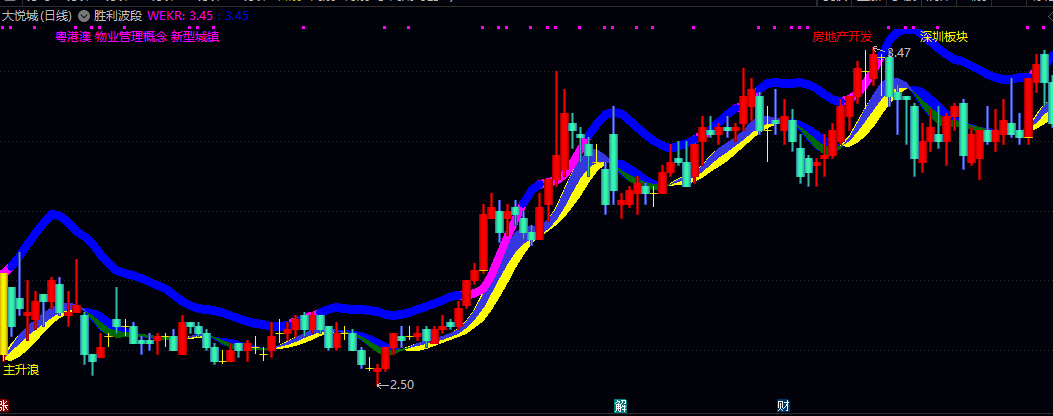Image resolution: width=1053 pixels, height=416 pixels.
Task: Click the 大悦城(日线) chart title
Action: point(37,15)
